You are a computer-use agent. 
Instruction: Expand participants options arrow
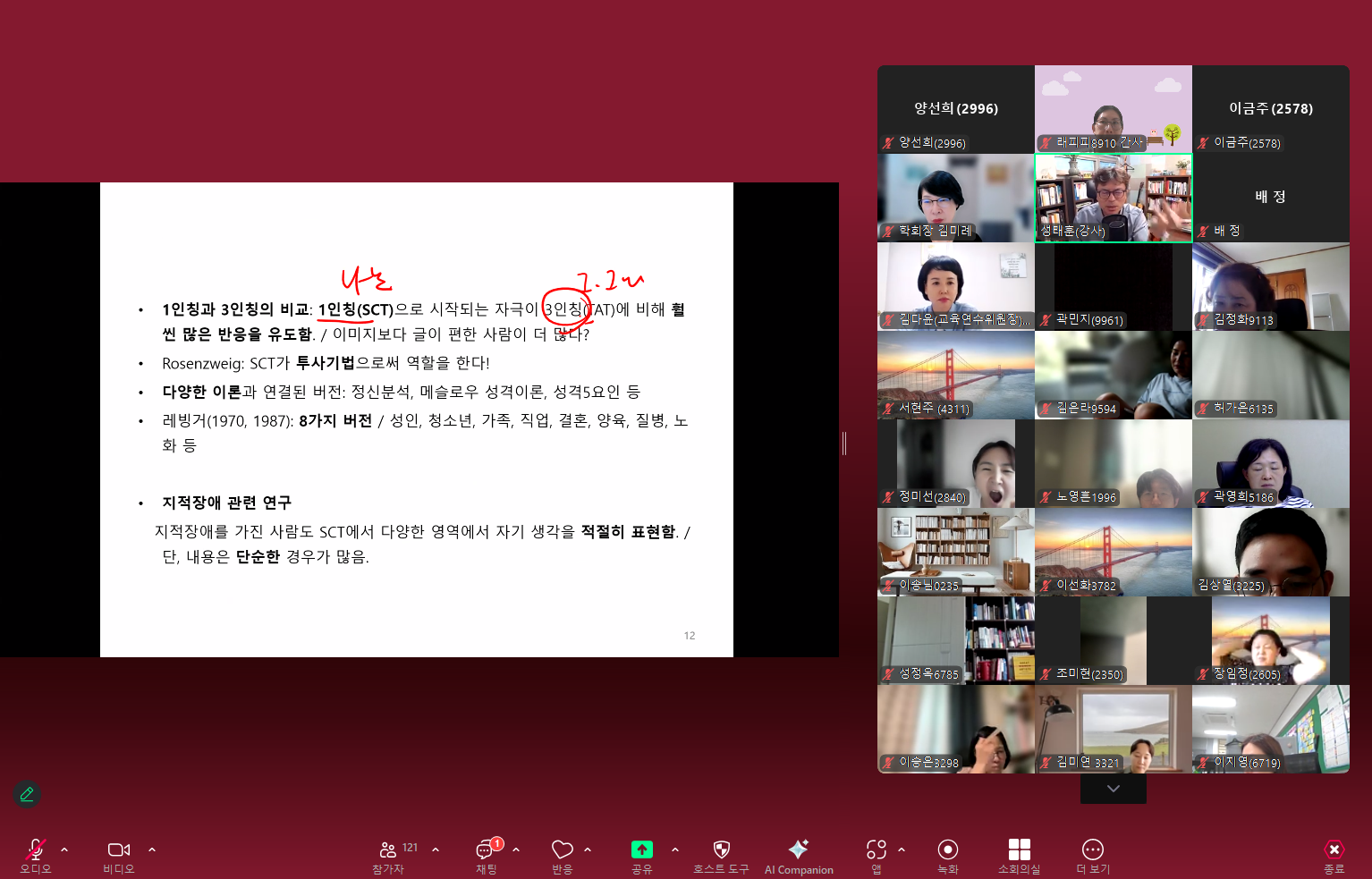(x=436, y=849)
